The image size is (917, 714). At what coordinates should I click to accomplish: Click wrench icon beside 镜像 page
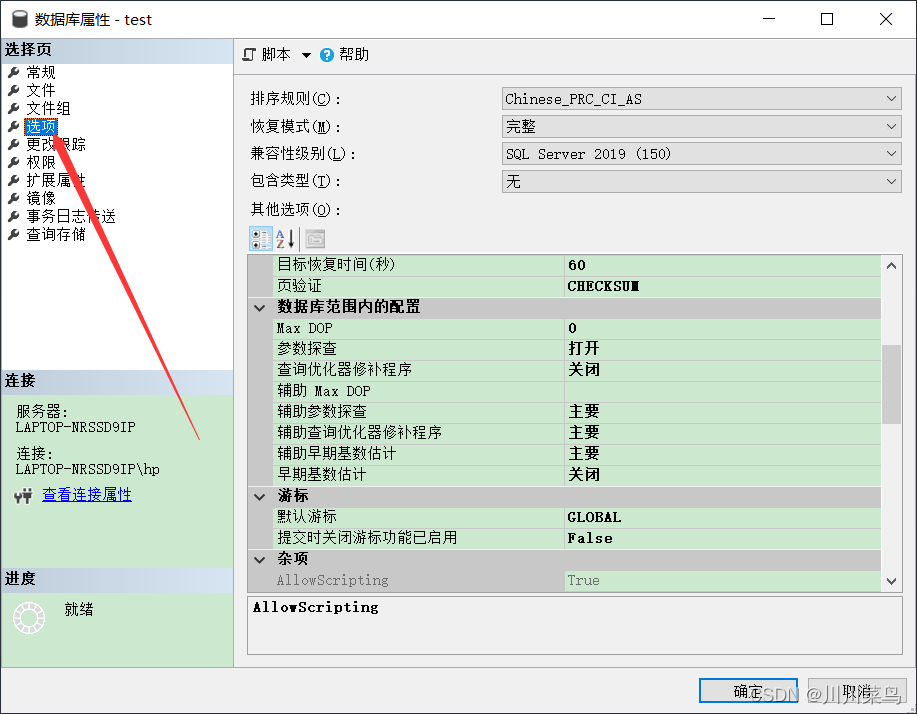coord(13,198)
